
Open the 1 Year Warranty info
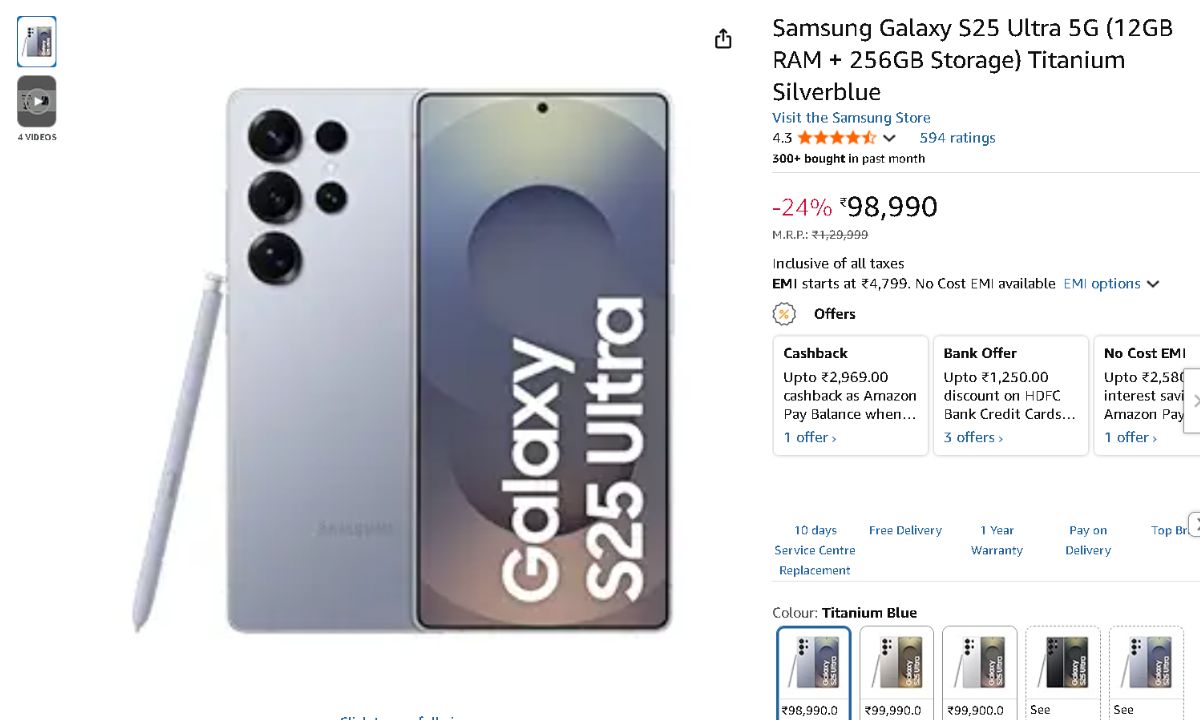click(x=996, y=540)
